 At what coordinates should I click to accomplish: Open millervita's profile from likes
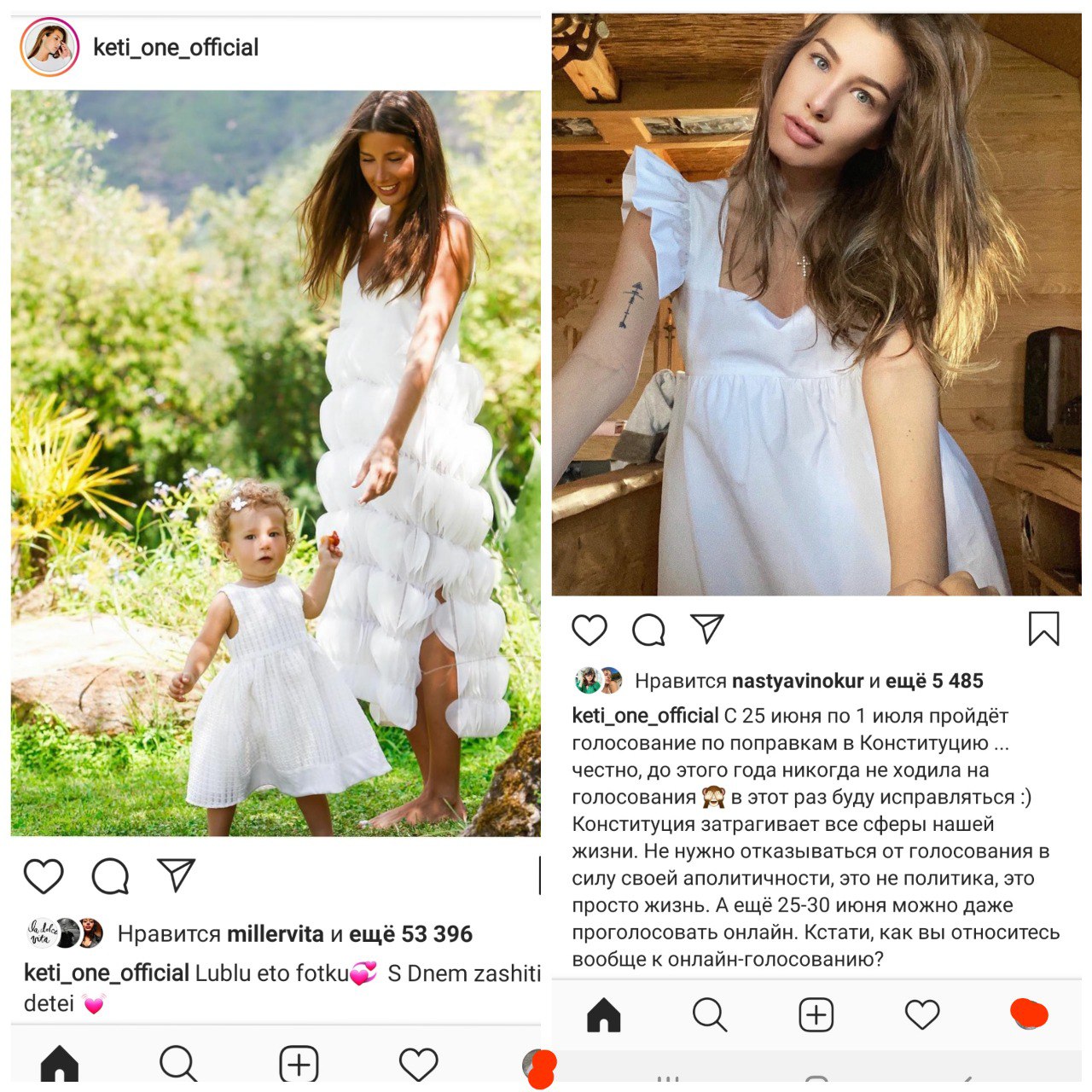pos(275,934)
